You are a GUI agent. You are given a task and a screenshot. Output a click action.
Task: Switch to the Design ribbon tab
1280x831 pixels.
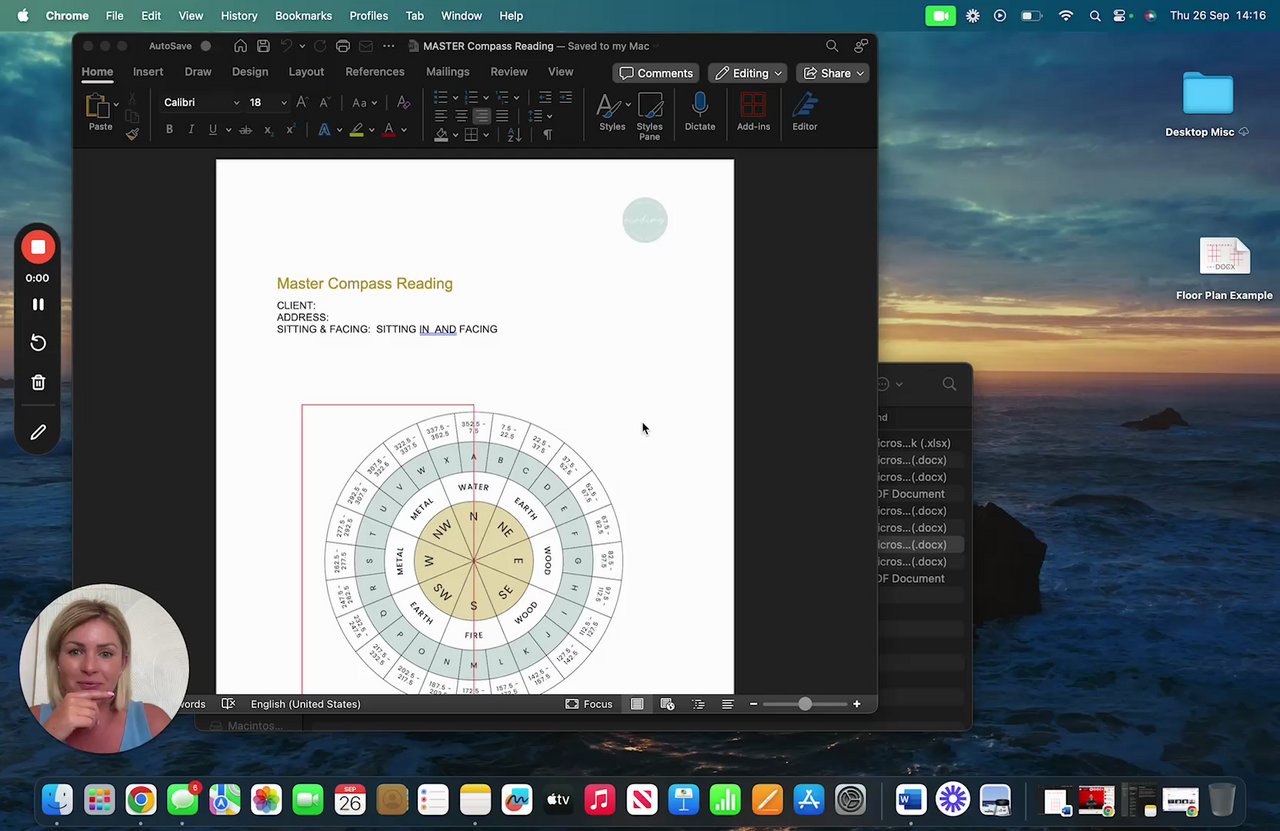pos(250,72)
